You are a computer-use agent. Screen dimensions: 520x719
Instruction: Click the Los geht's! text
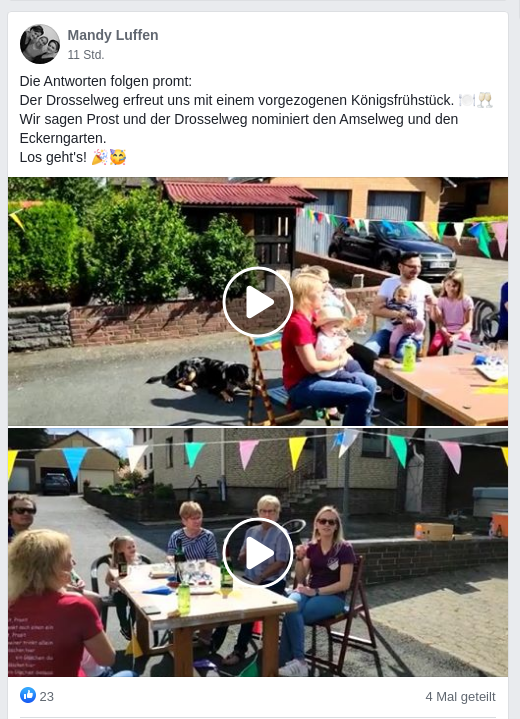tap(53, 157)
